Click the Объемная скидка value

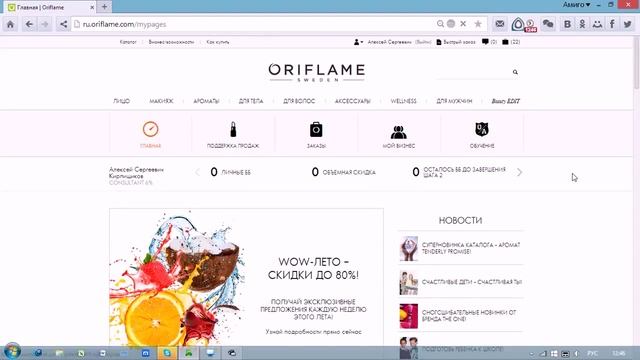pyautogui.click(x=315, y=172)
